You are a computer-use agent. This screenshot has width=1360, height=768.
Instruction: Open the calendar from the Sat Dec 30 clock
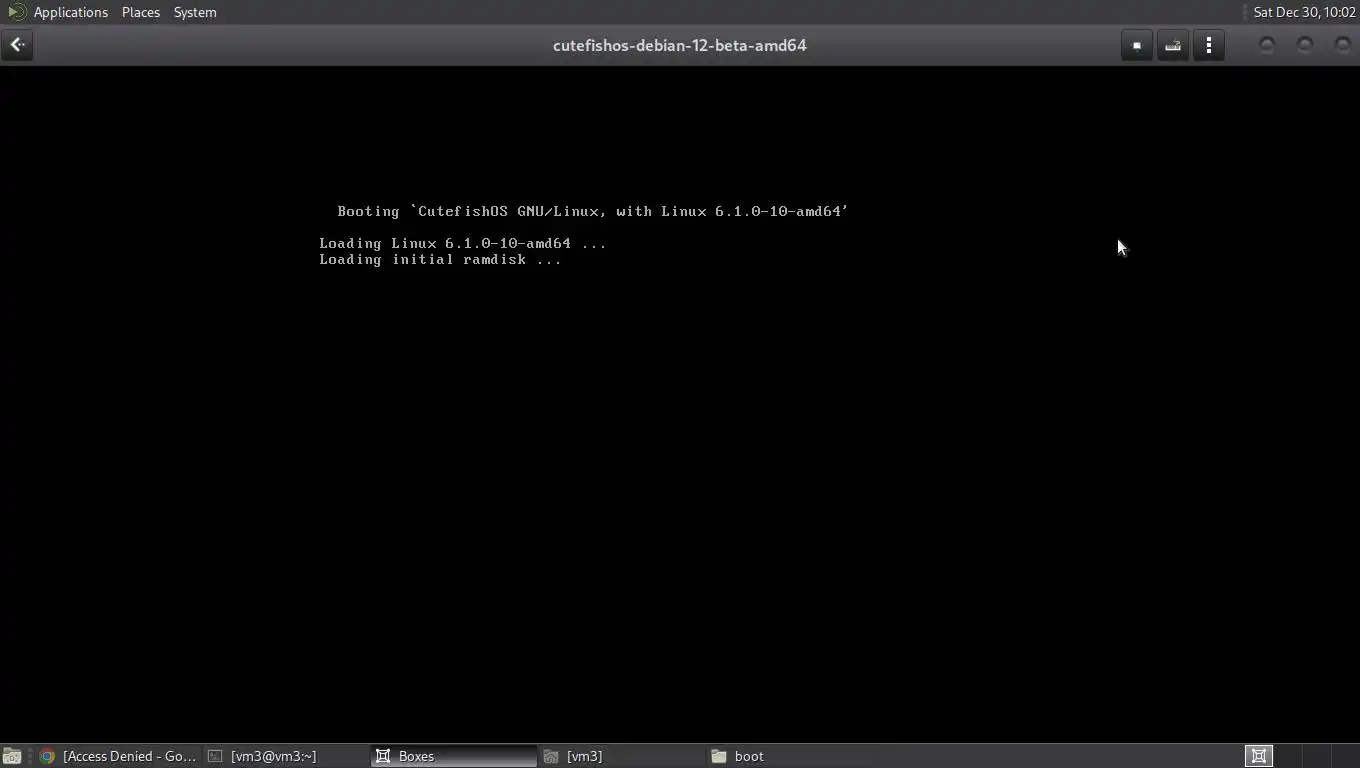[1304, 12]
